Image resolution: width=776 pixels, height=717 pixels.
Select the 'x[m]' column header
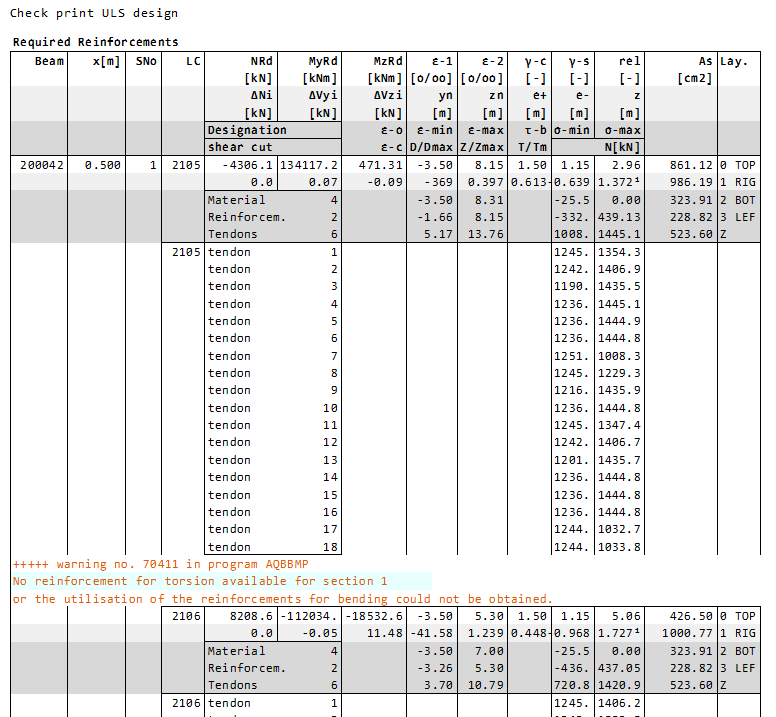(x=106, y=61)
